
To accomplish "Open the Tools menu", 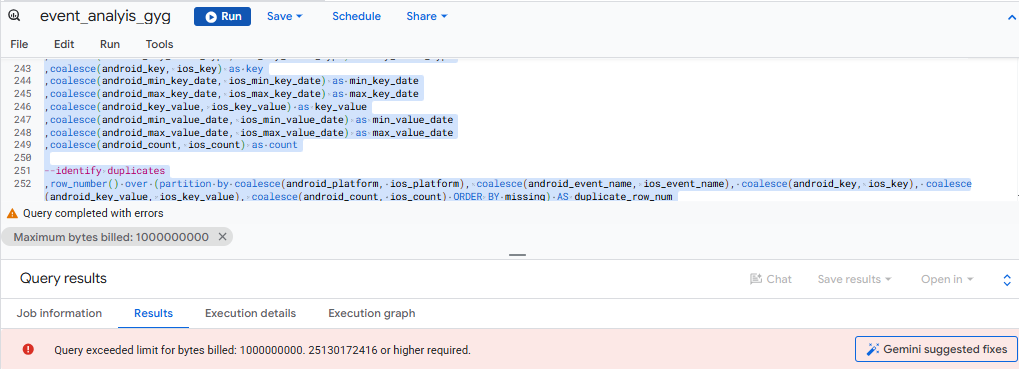I will click(x=159, y=44).
